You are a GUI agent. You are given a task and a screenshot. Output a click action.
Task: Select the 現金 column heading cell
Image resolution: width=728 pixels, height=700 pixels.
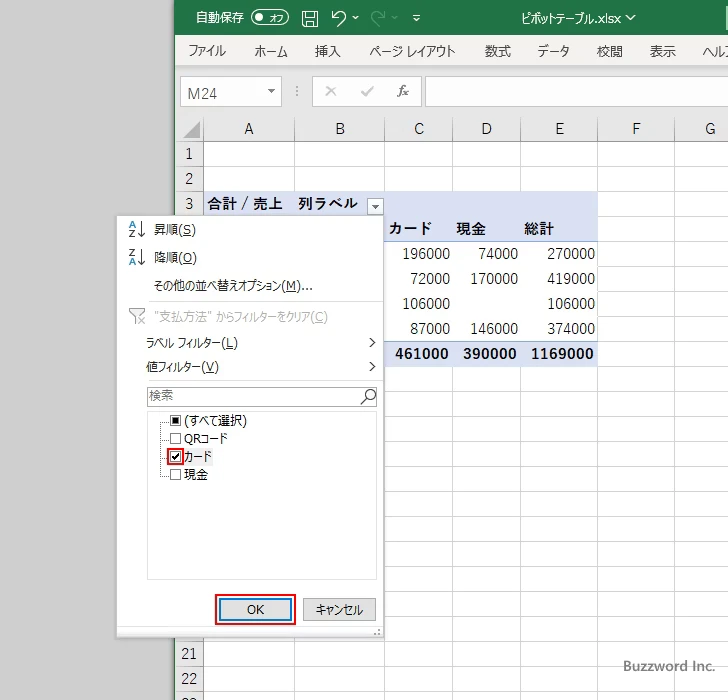pyautogui.click(x=487, y=229)
